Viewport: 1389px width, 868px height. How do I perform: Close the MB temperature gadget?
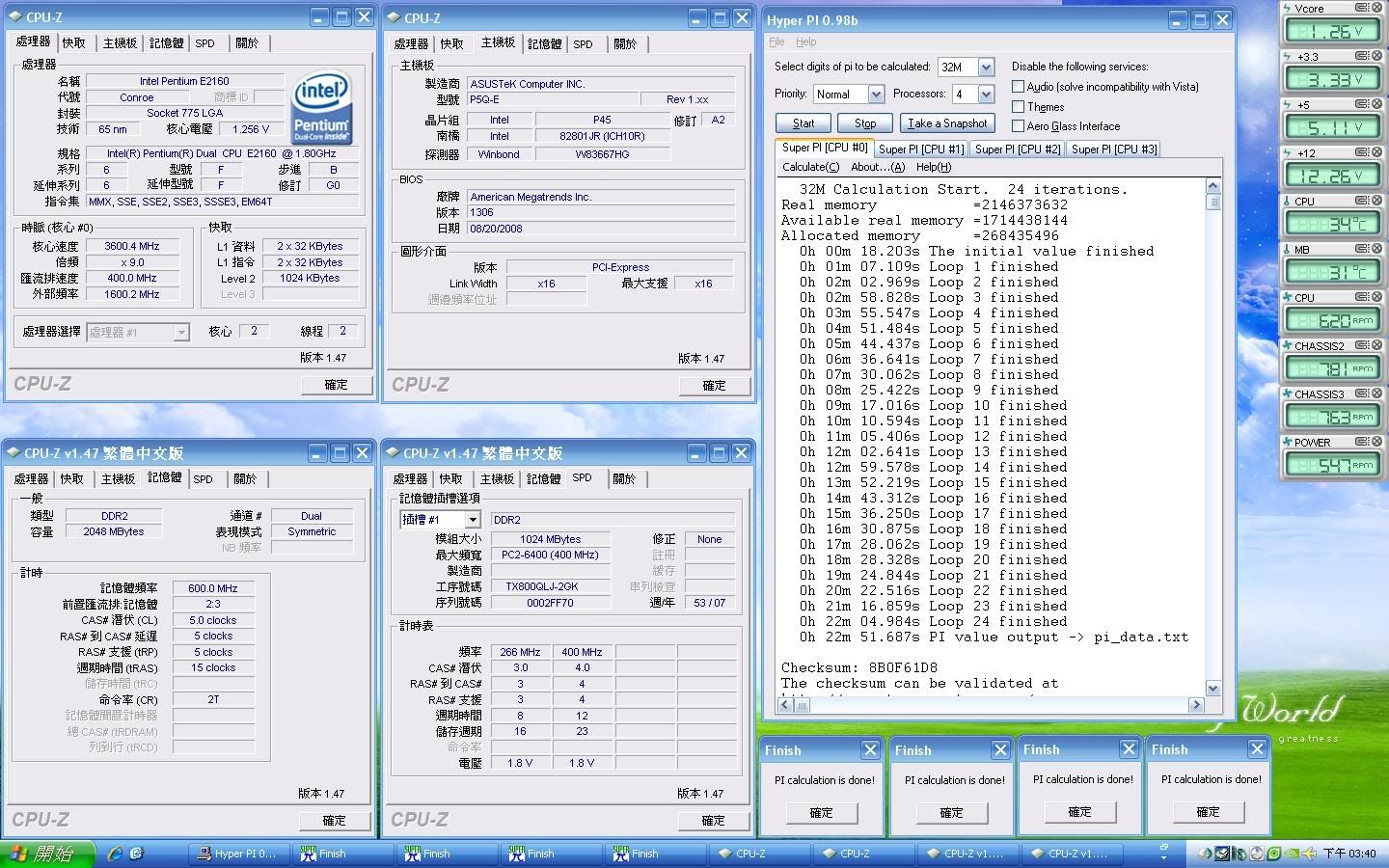point(1376,249)
